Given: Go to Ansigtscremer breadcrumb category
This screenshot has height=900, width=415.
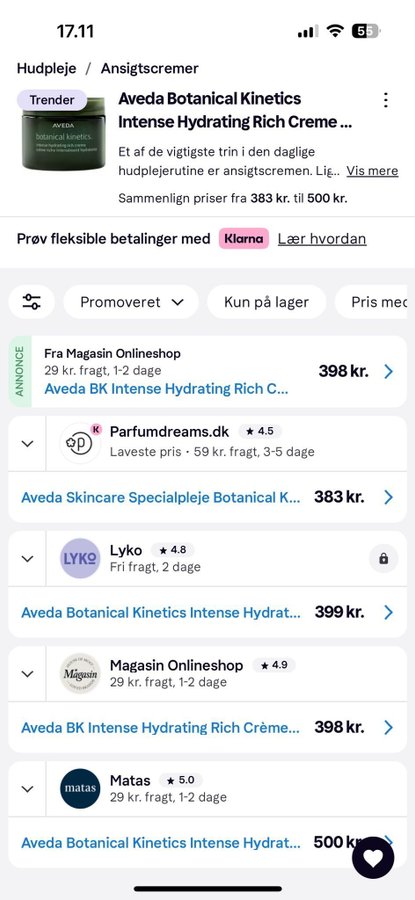Looking at the screenshot, I should (150, 68).
